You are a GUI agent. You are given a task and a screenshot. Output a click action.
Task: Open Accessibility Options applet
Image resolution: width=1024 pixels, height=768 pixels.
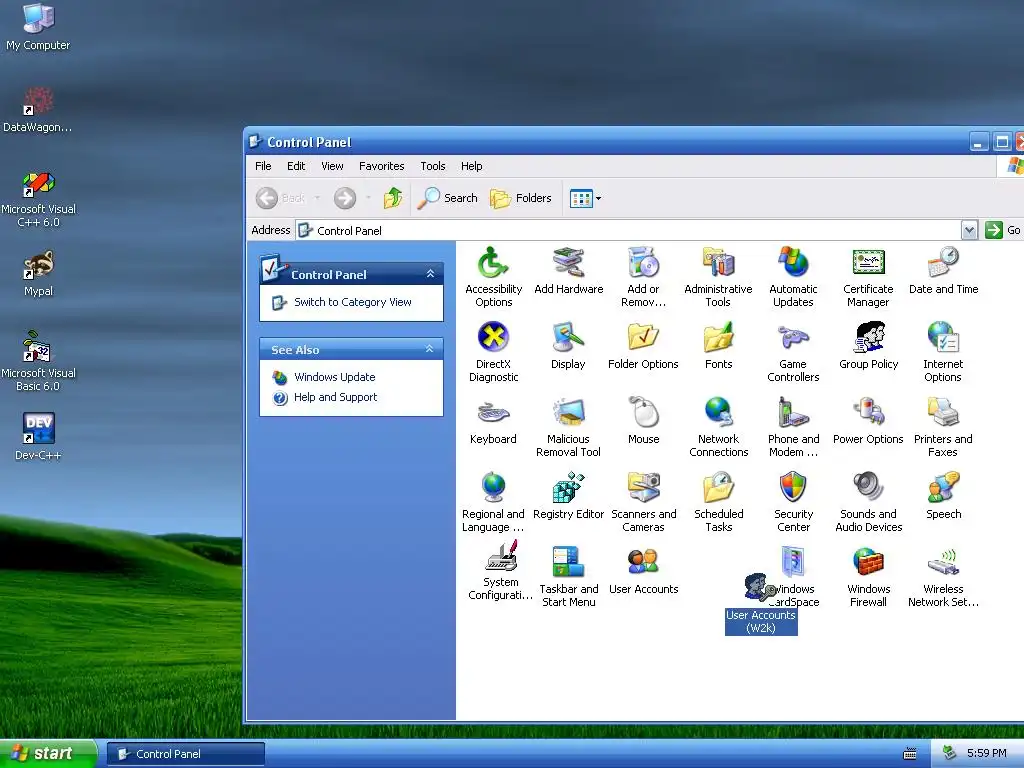(493, 277)
